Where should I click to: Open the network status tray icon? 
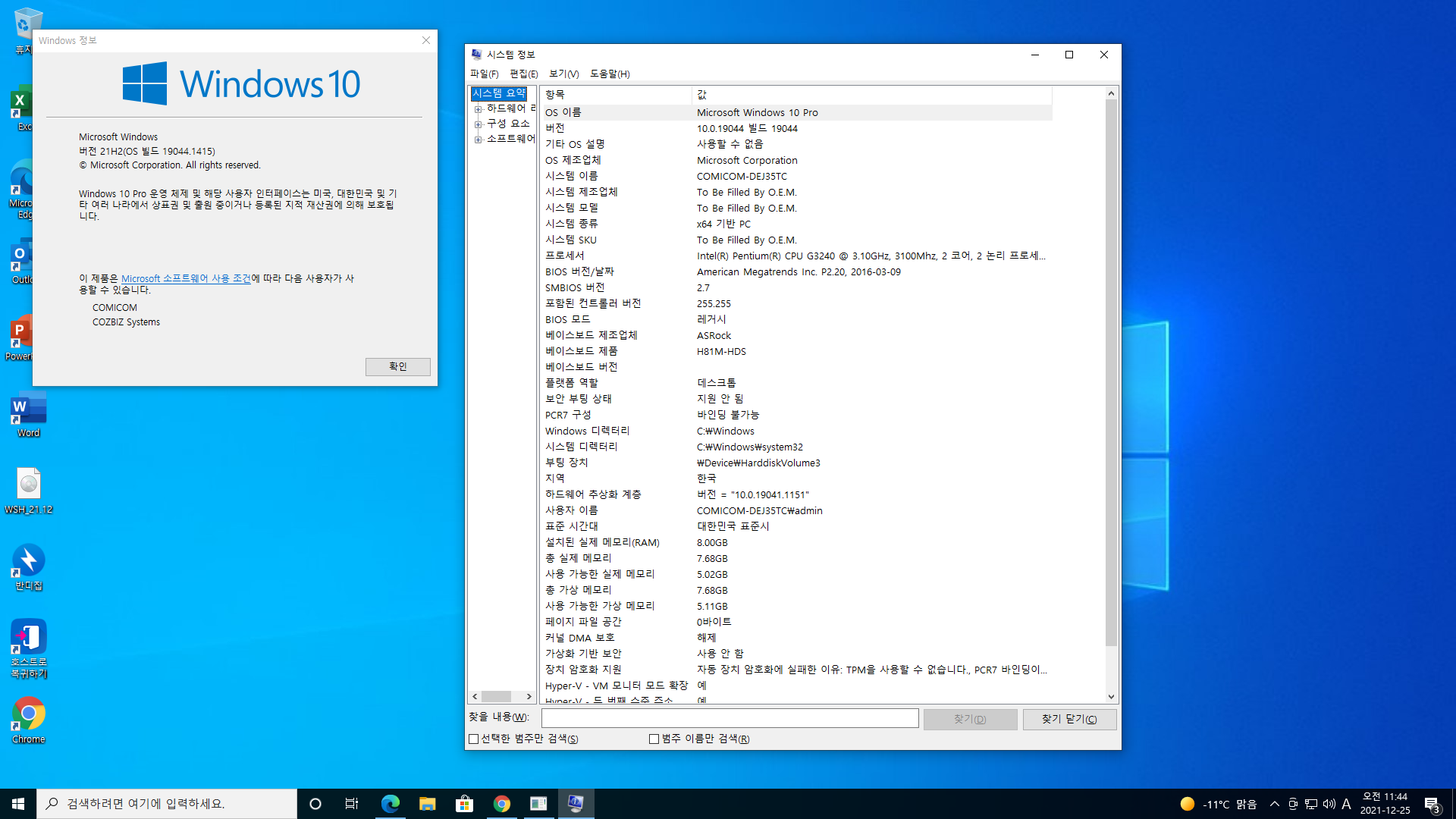click(1311, 804)
